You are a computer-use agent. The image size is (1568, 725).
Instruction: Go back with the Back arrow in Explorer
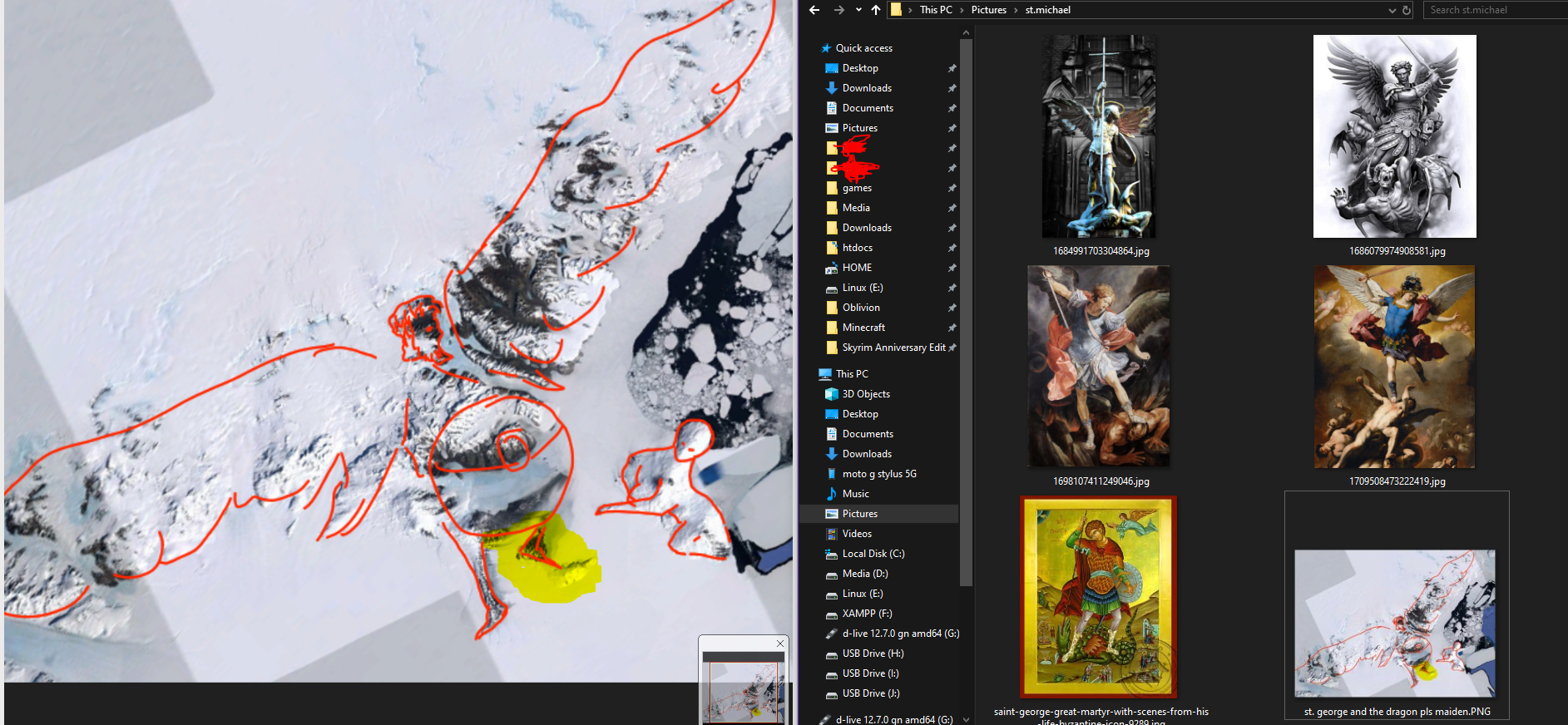pos(814,10)
